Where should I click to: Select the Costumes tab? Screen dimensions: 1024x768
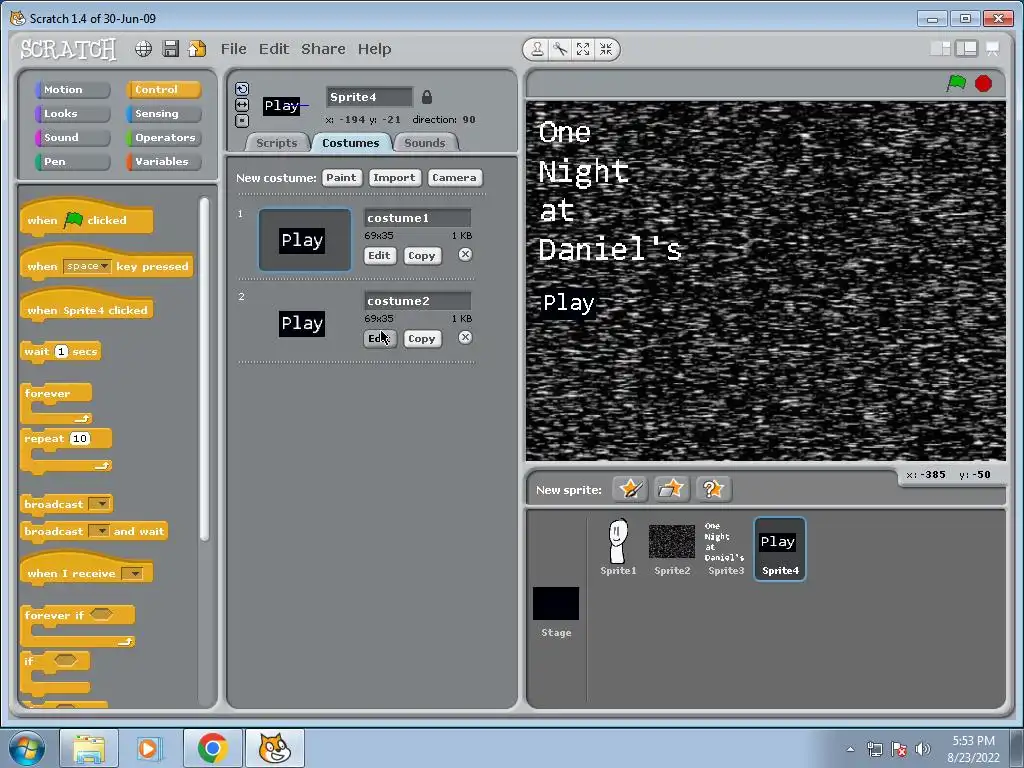351,143
